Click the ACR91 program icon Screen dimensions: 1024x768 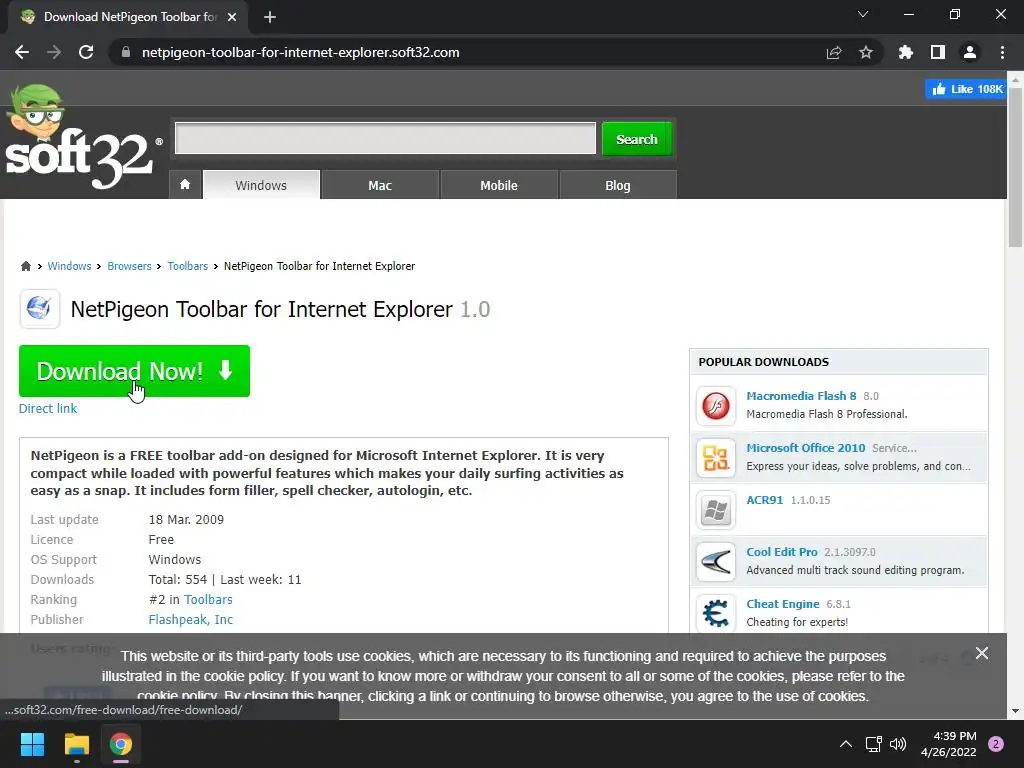click(x=716, y=510)
